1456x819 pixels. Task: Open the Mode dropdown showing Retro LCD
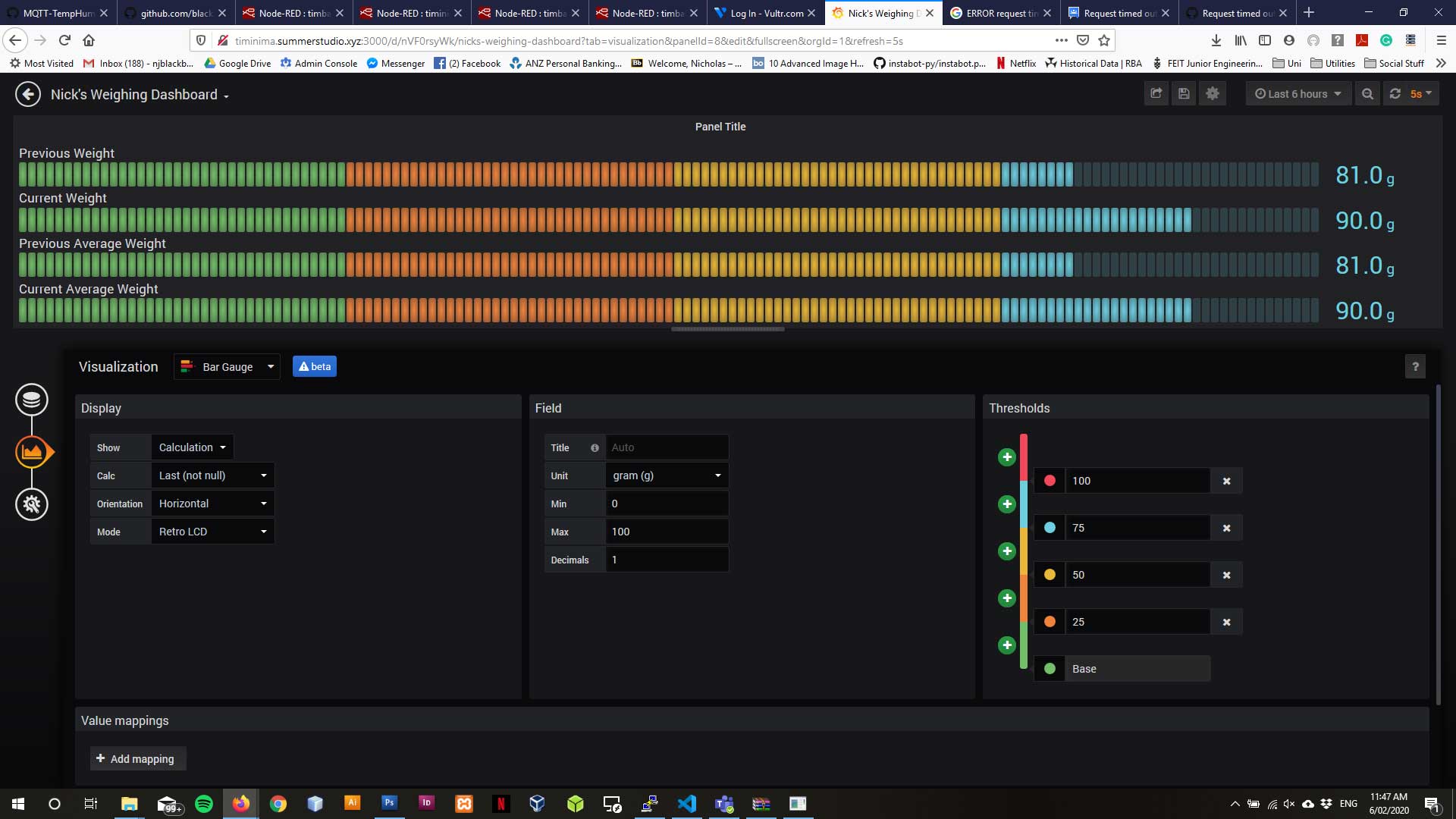(x=212, y=532)
